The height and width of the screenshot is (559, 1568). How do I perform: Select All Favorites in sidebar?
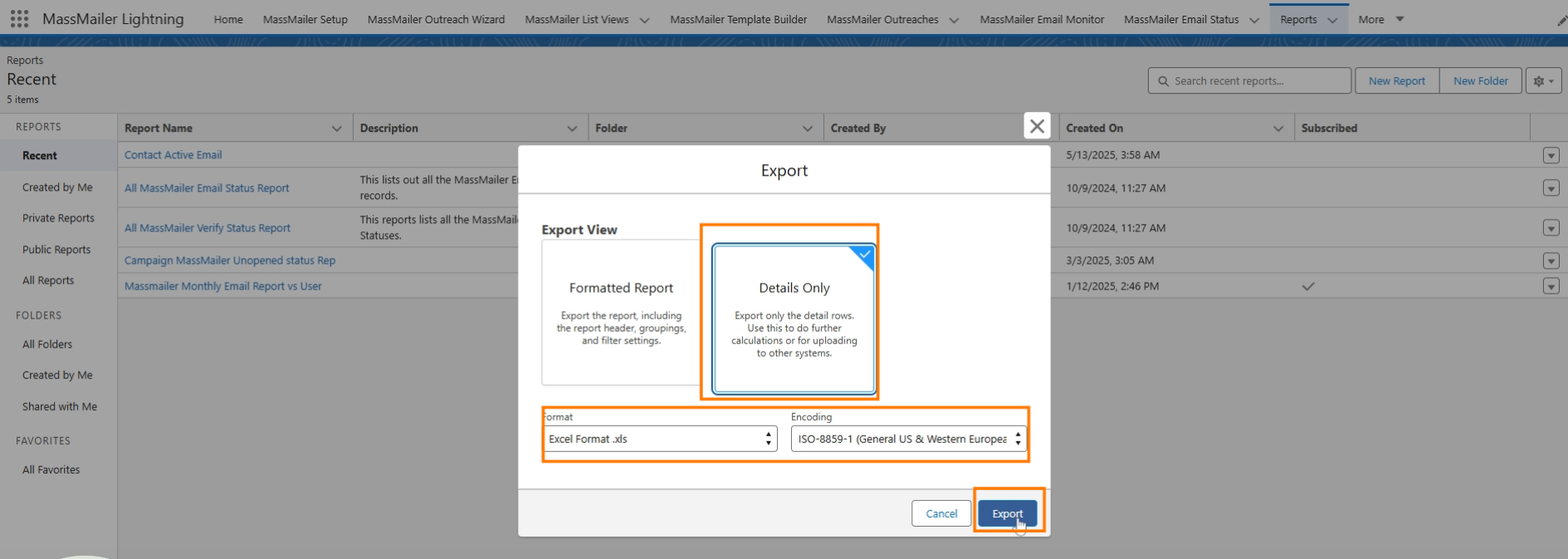[x=51, y=469]
